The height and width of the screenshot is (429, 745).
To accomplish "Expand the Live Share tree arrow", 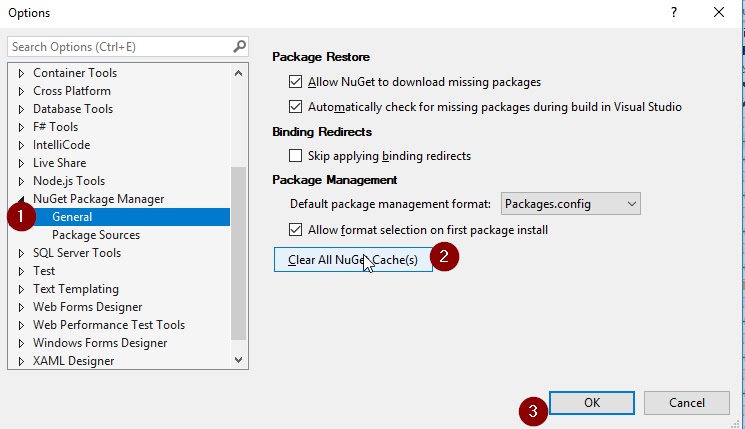I will (x=21, y=163).
